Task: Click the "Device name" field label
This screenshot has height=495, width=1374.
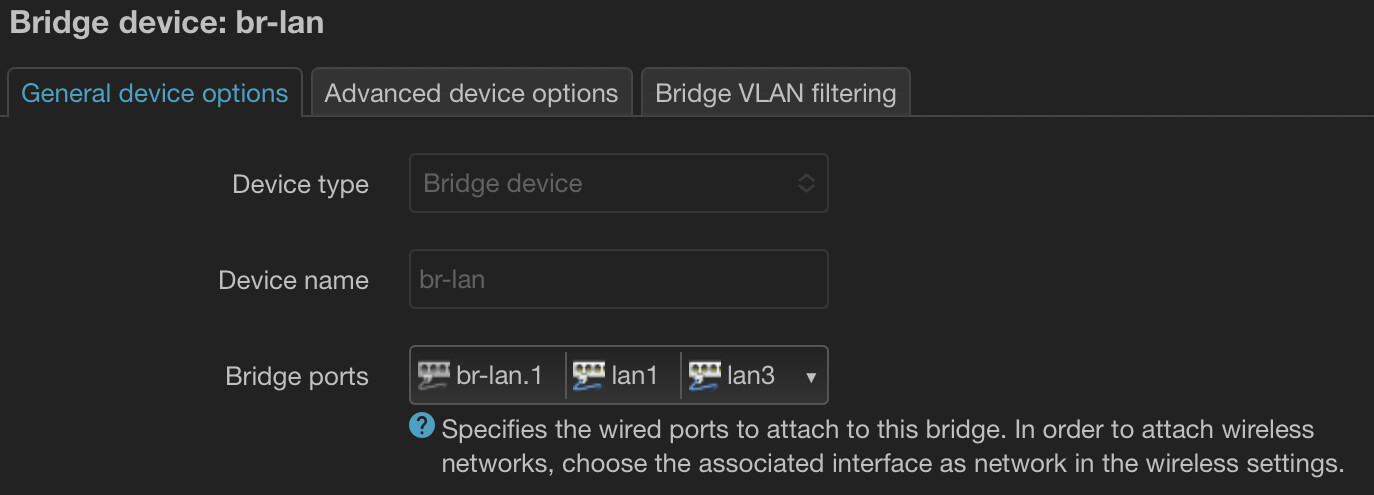Action: tap(293, 281)
